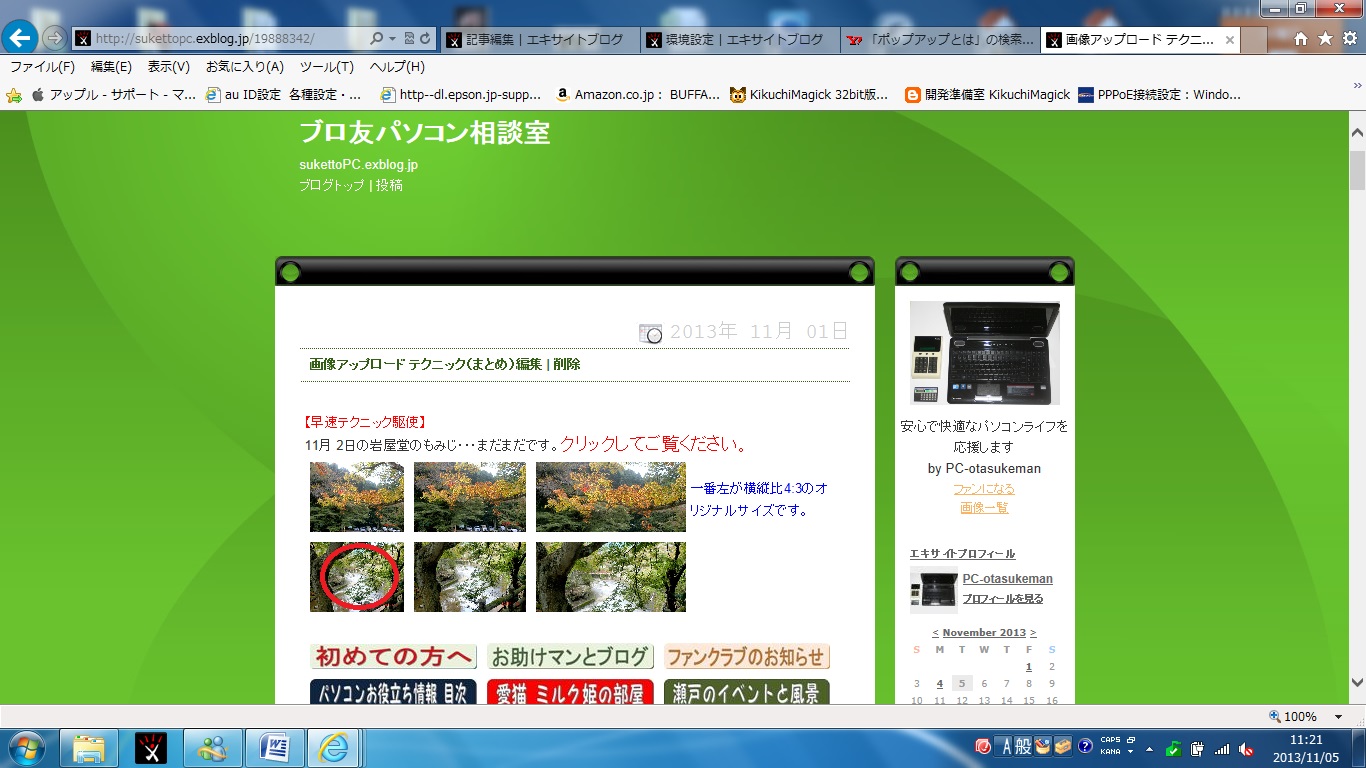Open Windows Start button
Screen dimensions: 1366x768
tap(26, 748)
